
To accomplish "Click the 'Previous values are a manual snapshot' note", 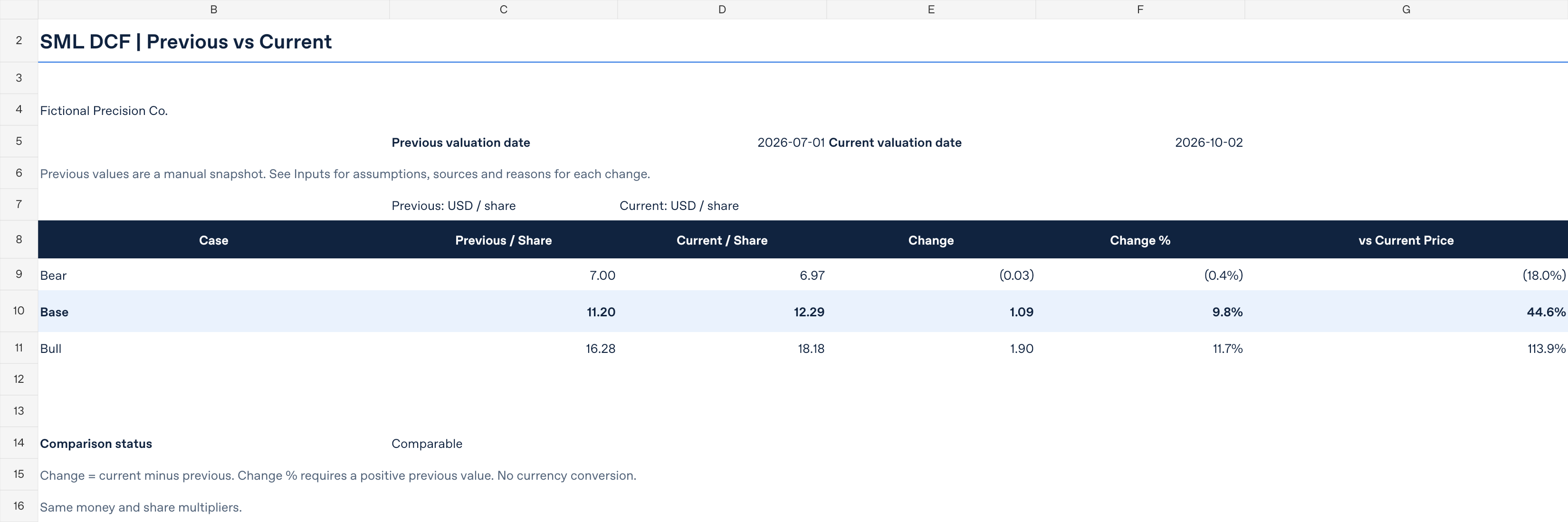I will click(x=345, y=174).
